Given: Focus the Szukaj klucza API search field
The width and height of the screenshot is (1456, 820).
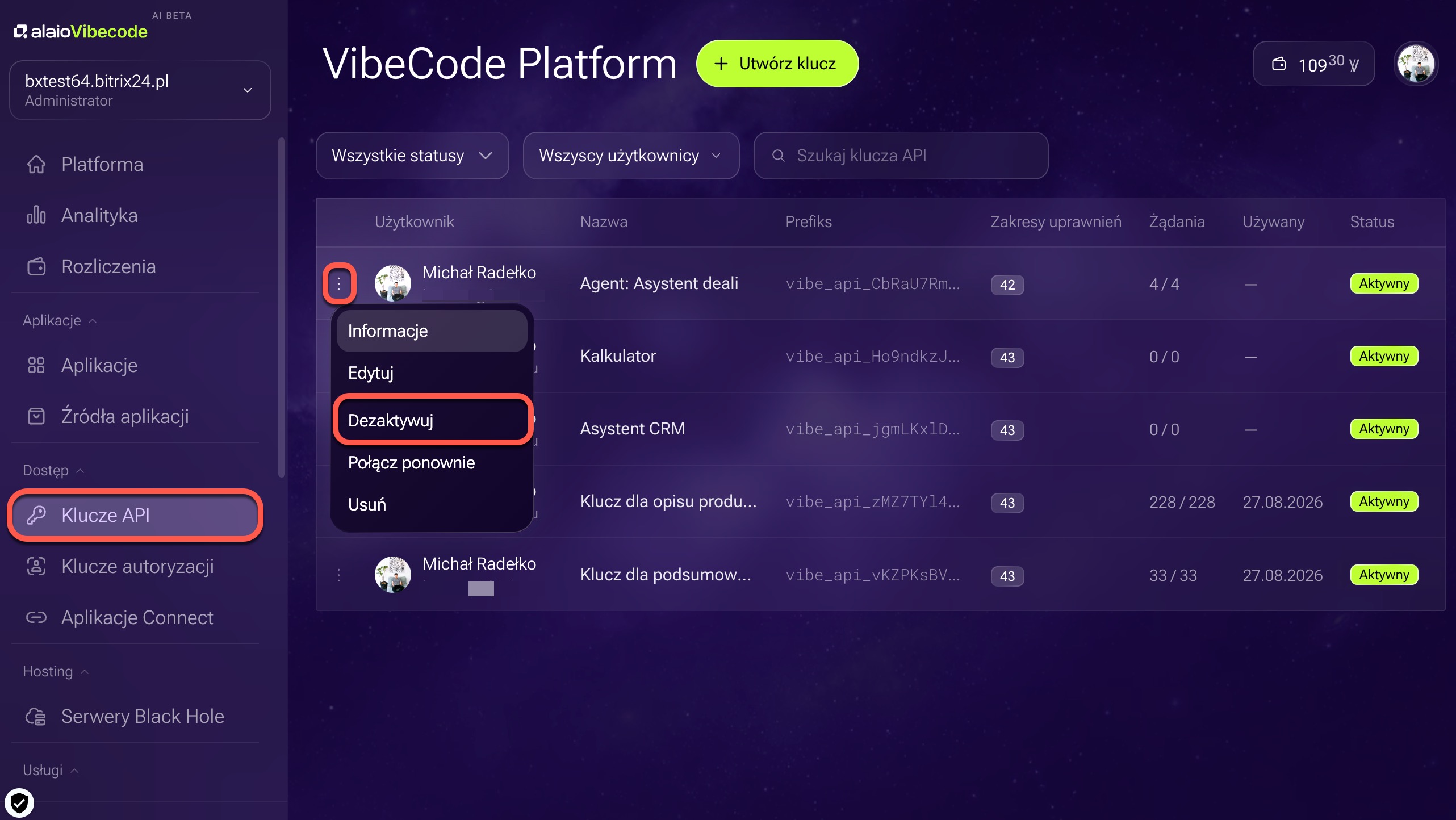Looking at the screenshot, I should pos(901,156).
